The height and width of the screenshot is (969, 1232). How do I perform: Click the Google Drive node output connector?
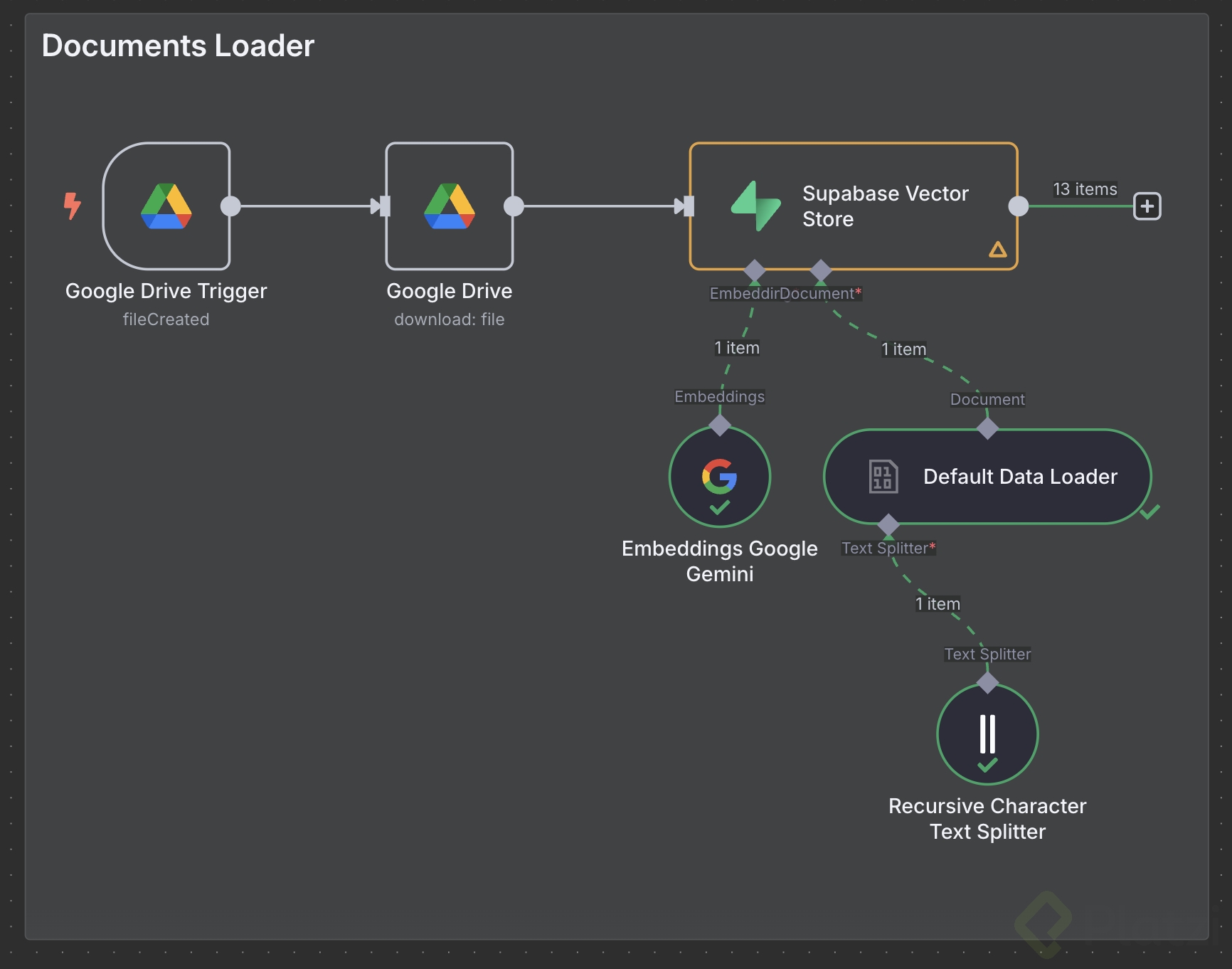click(x=514, y=206)
